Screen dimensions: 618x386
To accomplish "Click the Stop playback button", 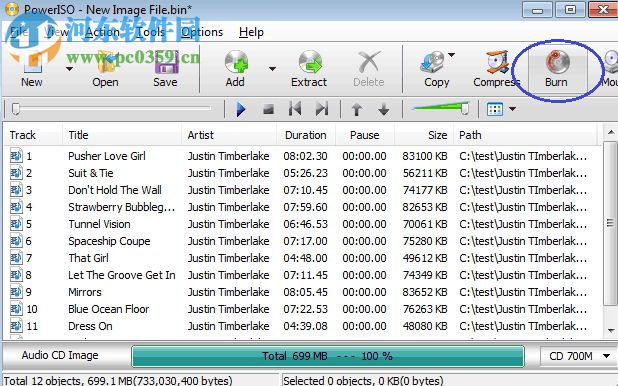I will tap(268, 109).
